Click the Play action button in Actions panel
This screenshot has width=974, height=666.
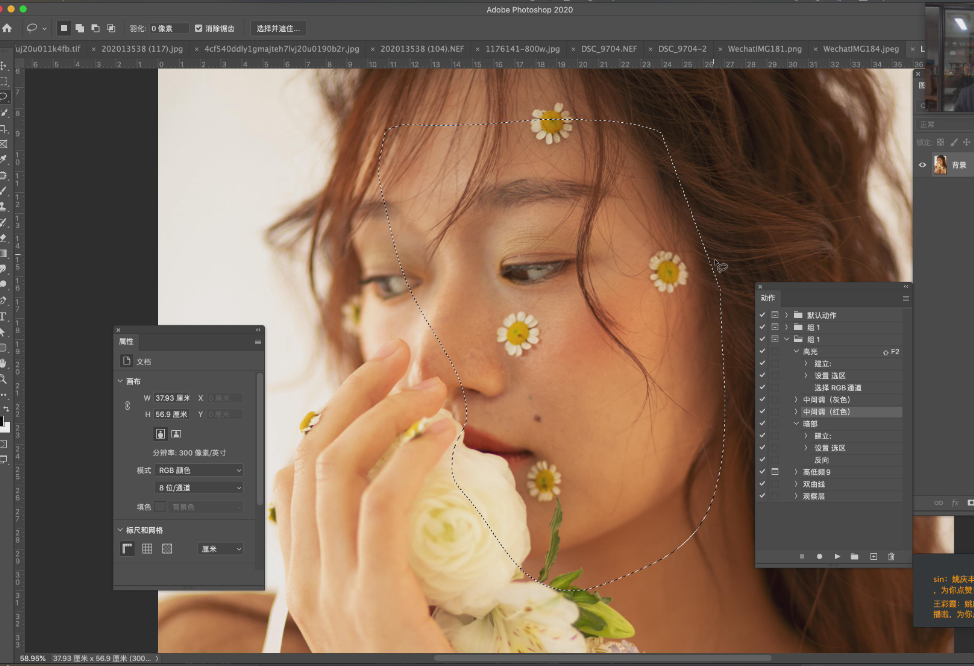[x=837, y=556]
